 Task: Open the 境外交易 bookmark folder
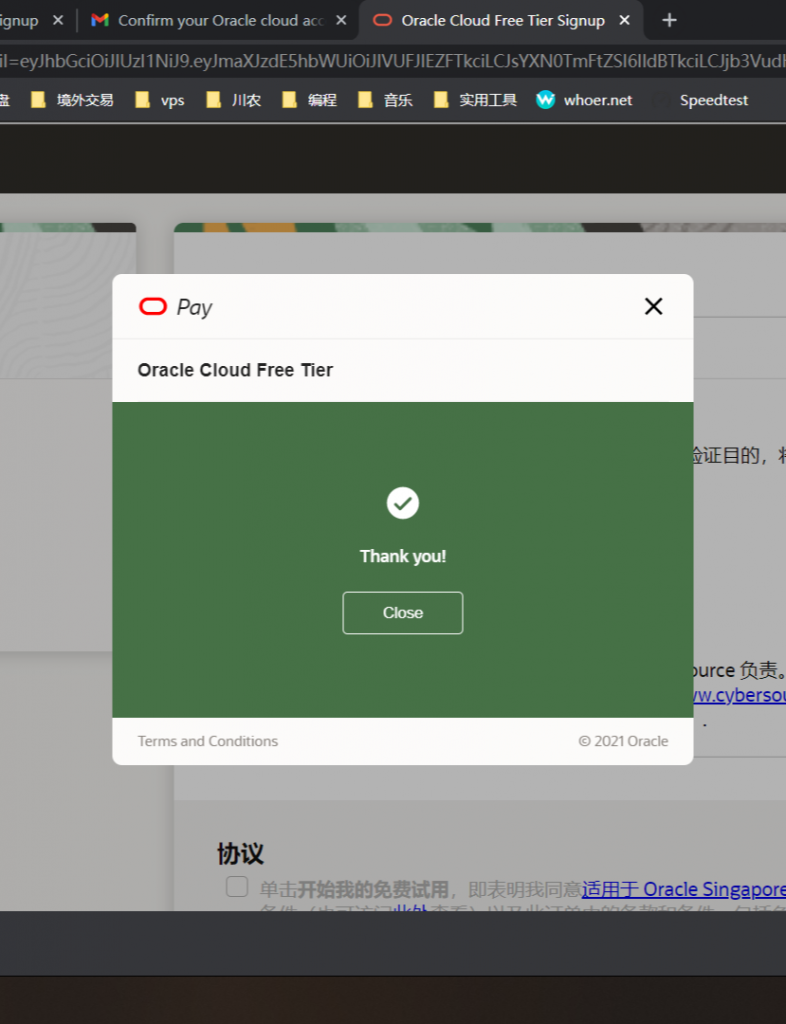tap(72, 100)
